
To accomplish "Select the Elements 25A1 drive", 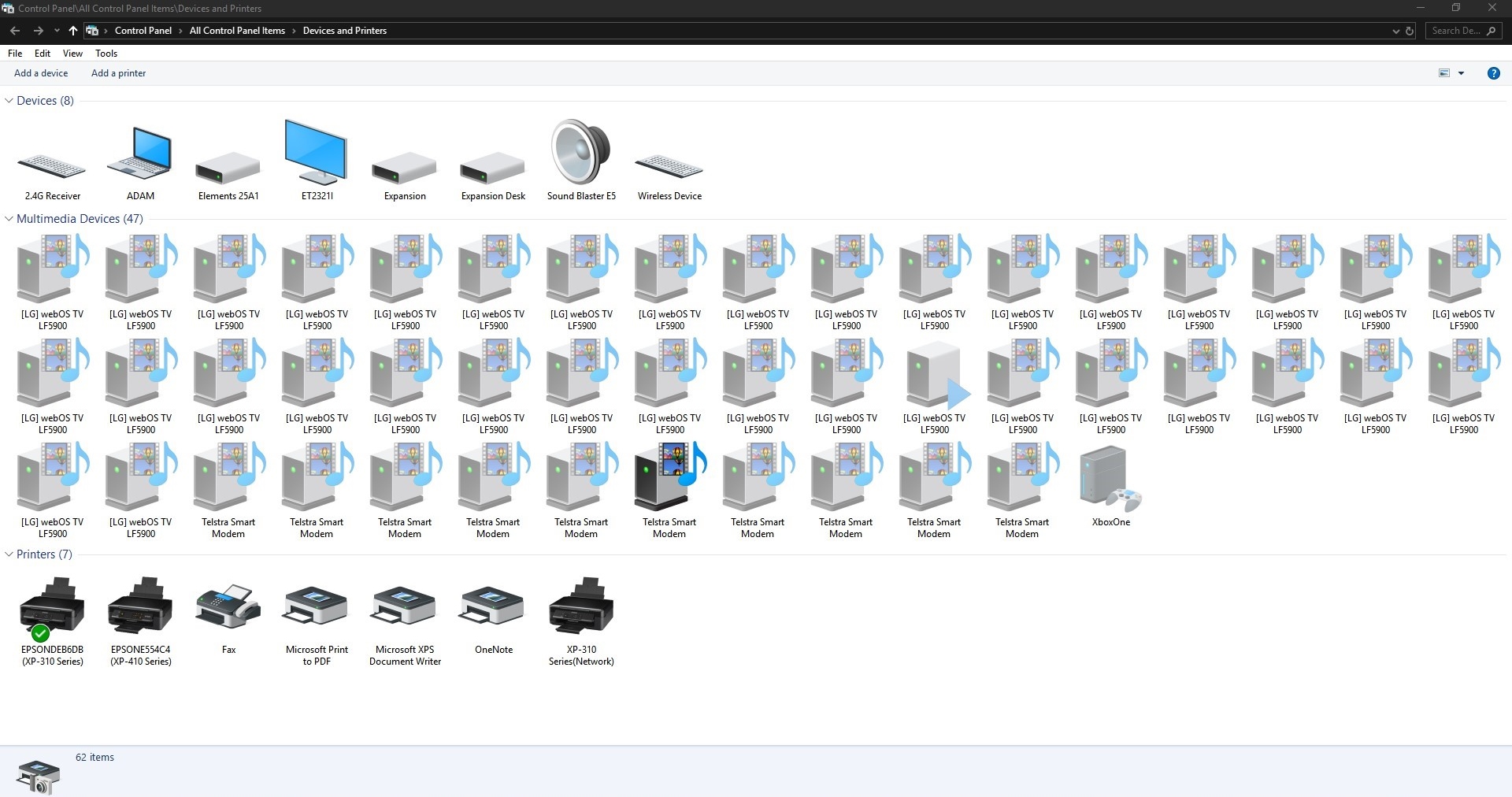I will point(228,169).
